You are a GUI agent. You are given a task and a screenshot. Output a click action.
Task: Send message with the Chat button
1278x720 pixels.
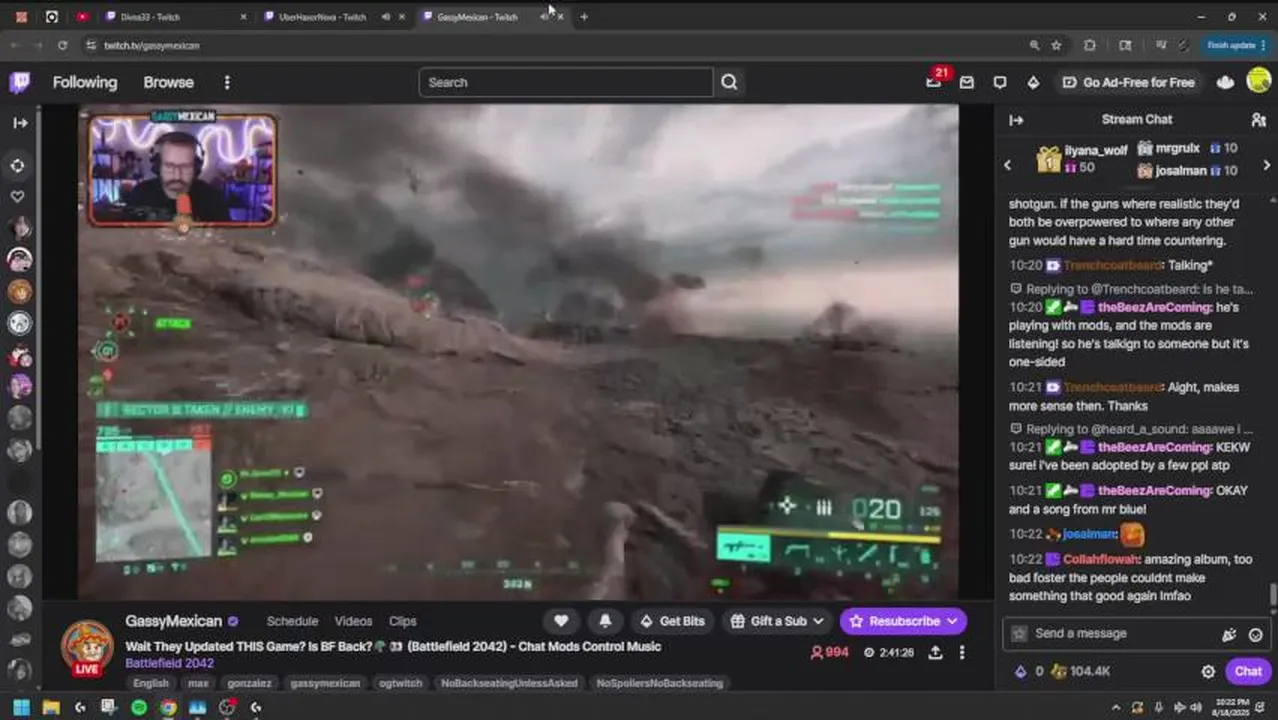1248,672
